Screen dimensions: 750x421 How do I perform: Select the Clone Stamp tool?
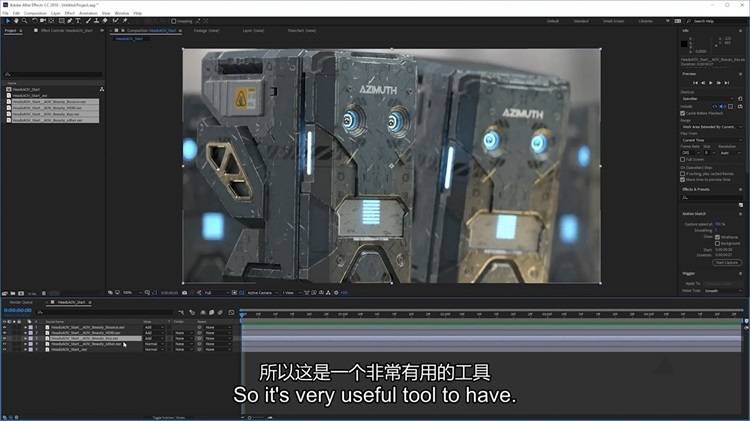click(97, 21)
